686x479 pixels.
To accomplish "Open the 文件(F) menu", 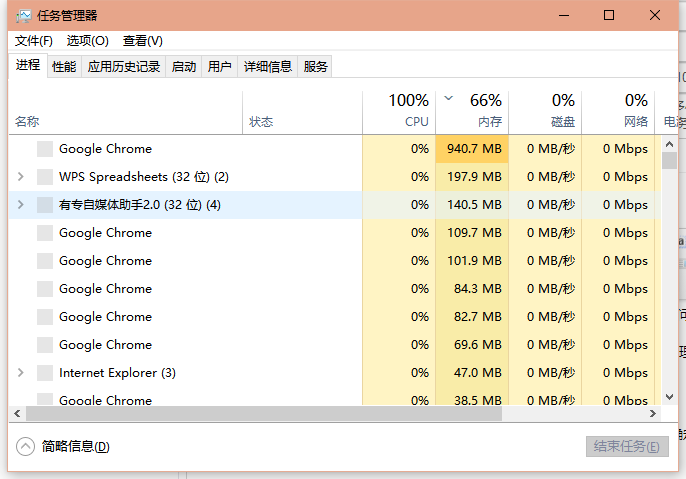I will [34, 41].
